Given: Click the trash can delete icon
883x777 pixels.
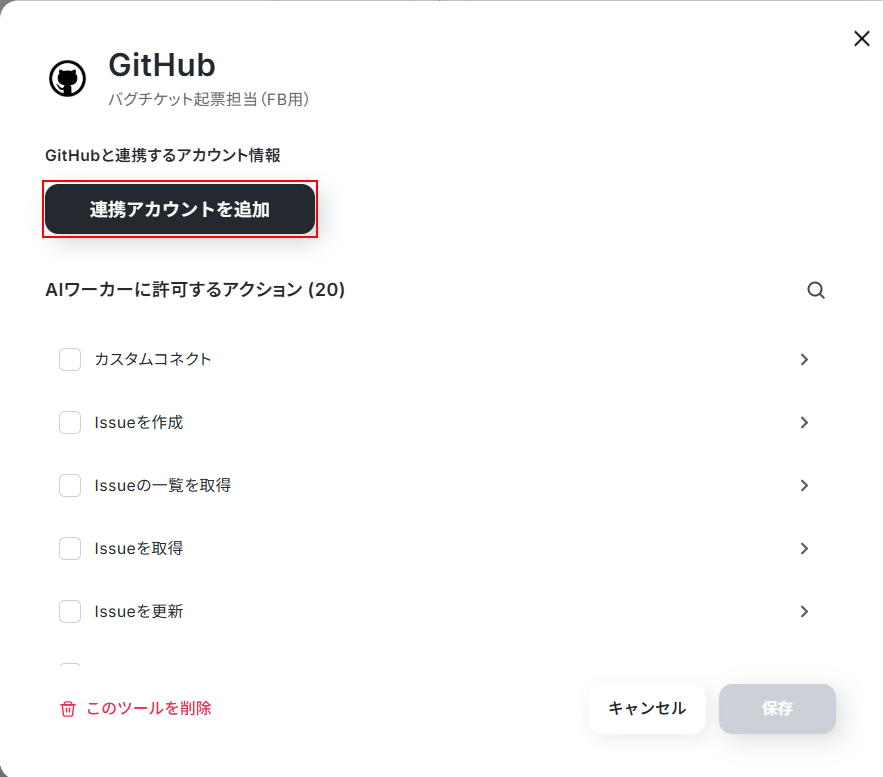Looking at the screenshot, I should coord(68,709).
